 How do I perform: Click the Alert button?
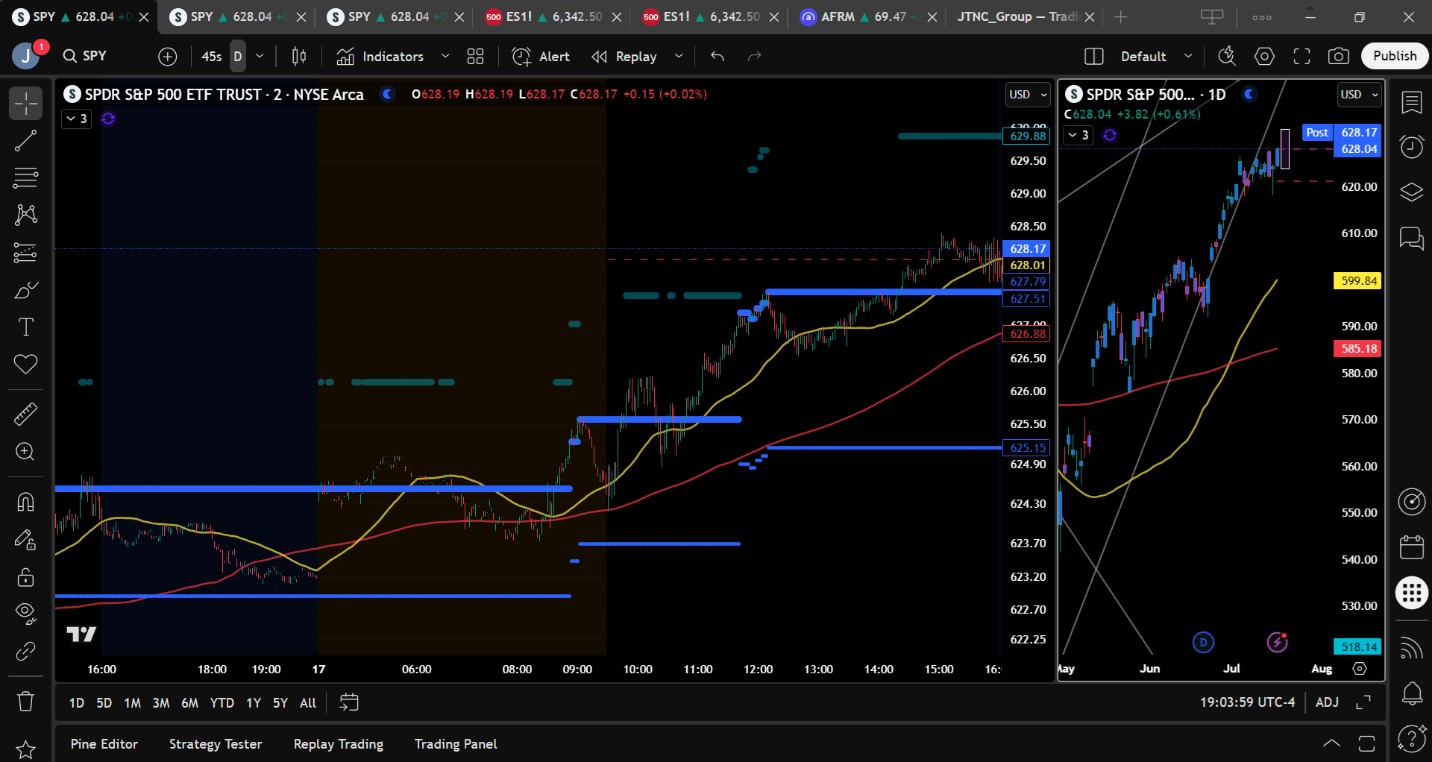[x=541, y=57]
